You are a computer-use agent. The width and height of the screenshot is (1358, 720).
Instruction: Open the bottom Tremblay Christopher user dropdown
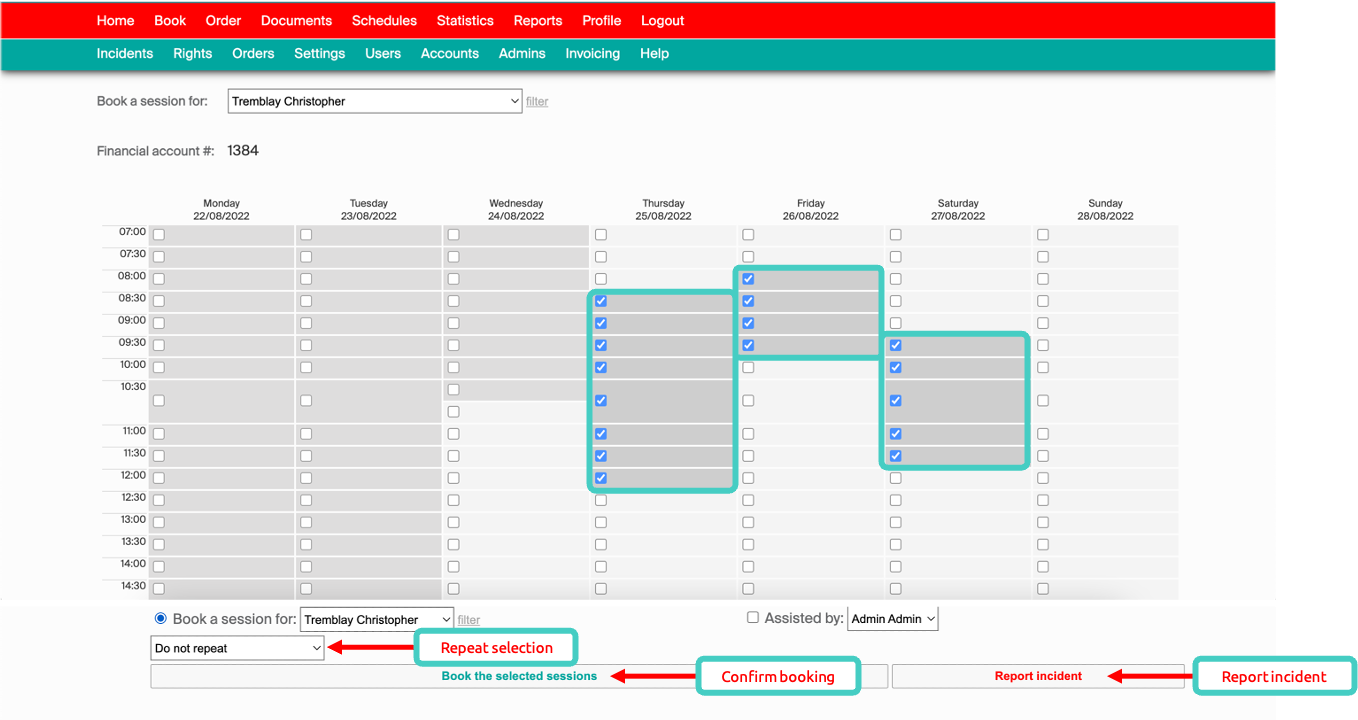(377, 620)
